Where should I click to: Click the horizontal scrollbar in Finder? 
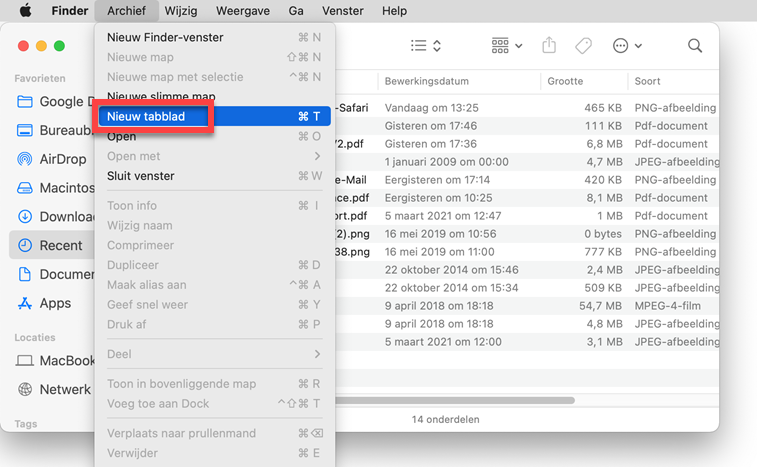click(x=455, y=400)
